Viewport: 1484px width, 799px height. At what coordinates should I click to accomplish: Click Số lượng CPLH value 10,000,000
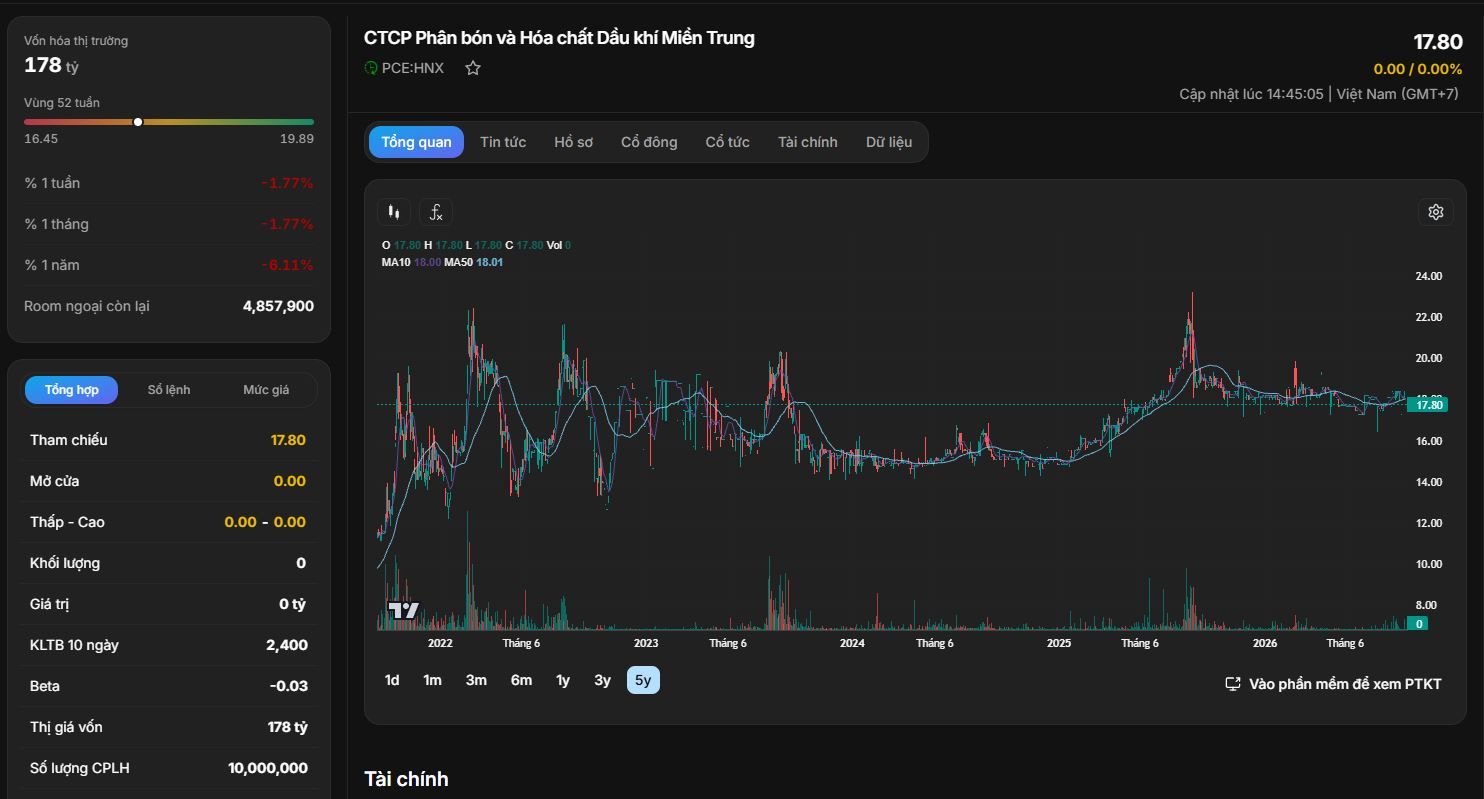268,768
